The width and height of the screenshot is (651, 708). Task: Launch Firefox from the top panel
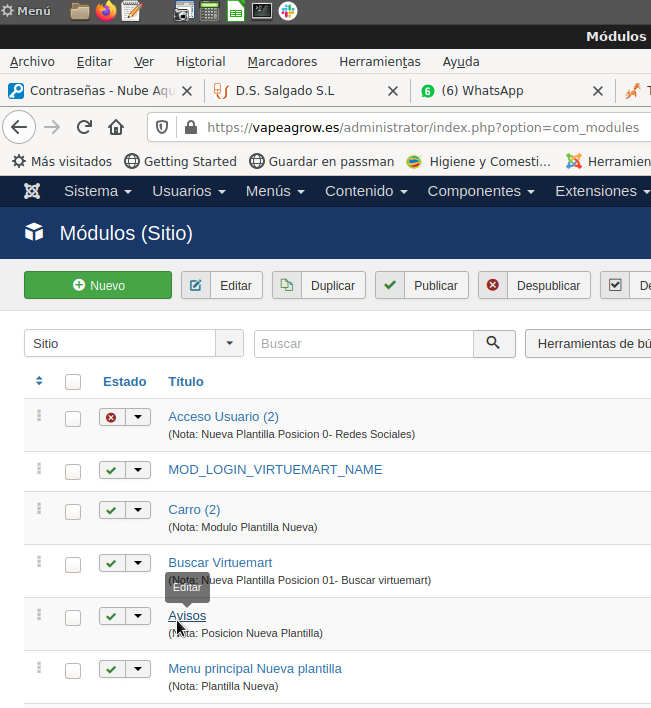coord(106,11)
